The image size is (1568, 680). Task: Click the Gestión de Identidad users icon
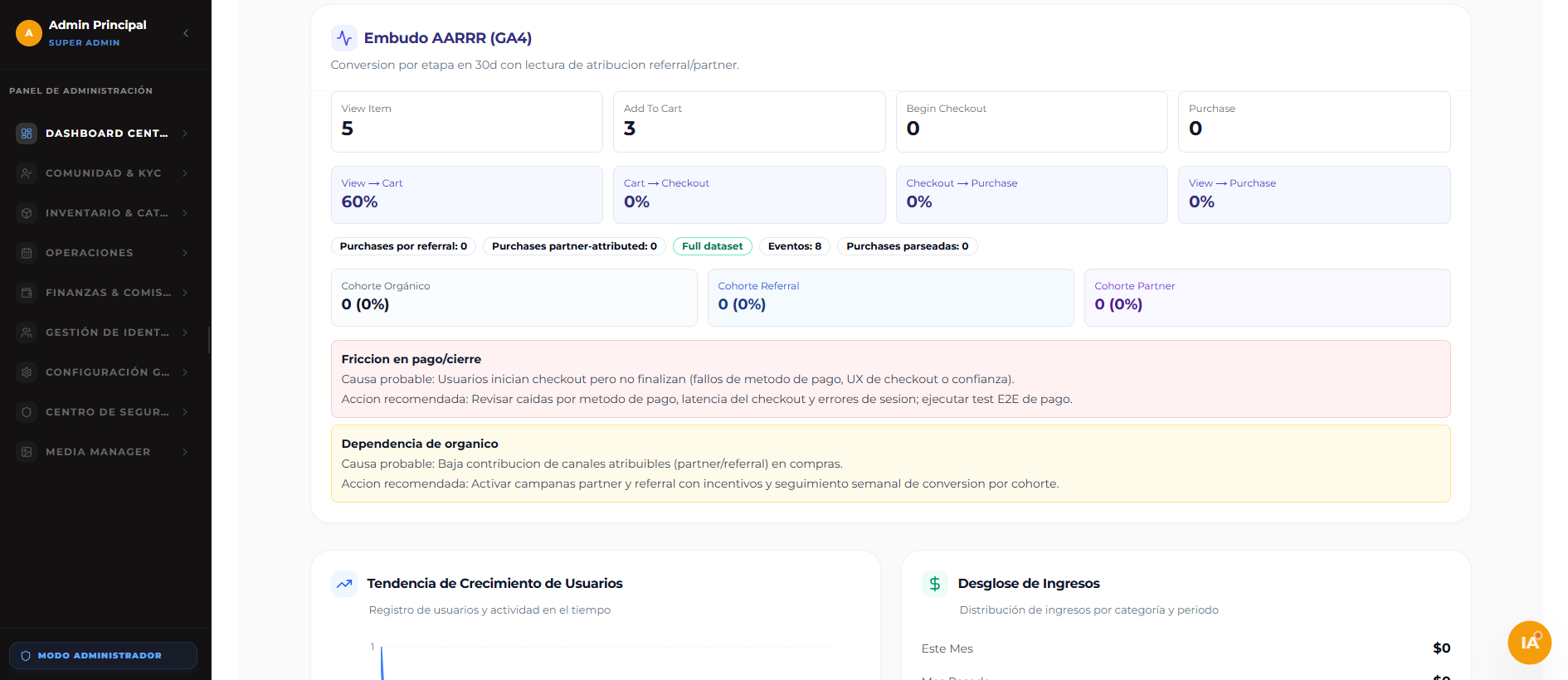coord(27,333)
